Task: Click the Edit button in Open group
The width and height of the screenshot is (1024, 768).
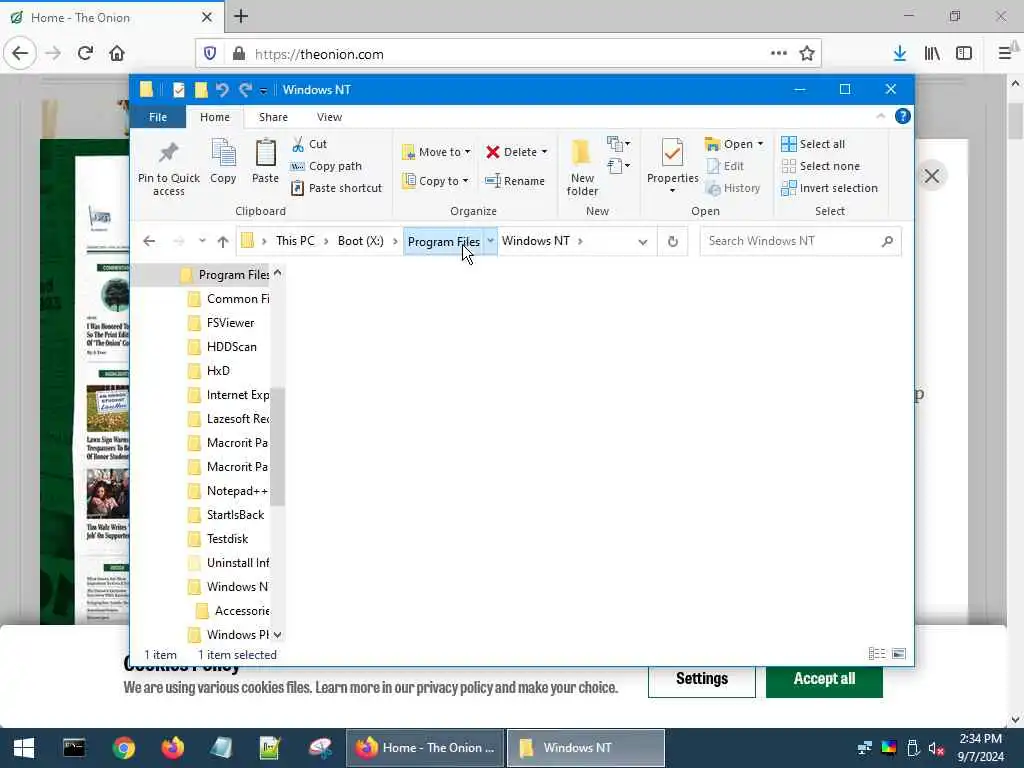Action: pyautogui.click(x=724, y=166)
